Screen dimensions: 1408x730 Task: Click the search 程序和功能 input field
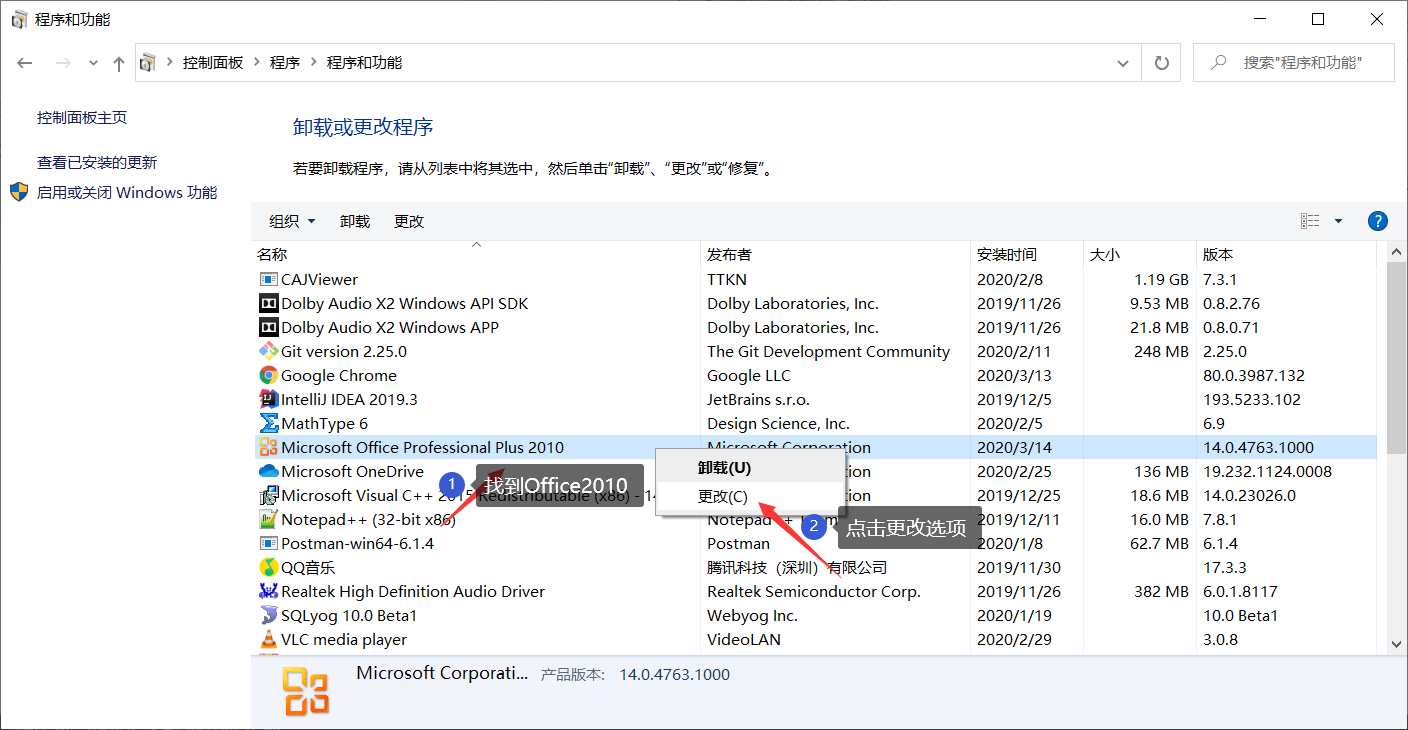point(1293,62)
